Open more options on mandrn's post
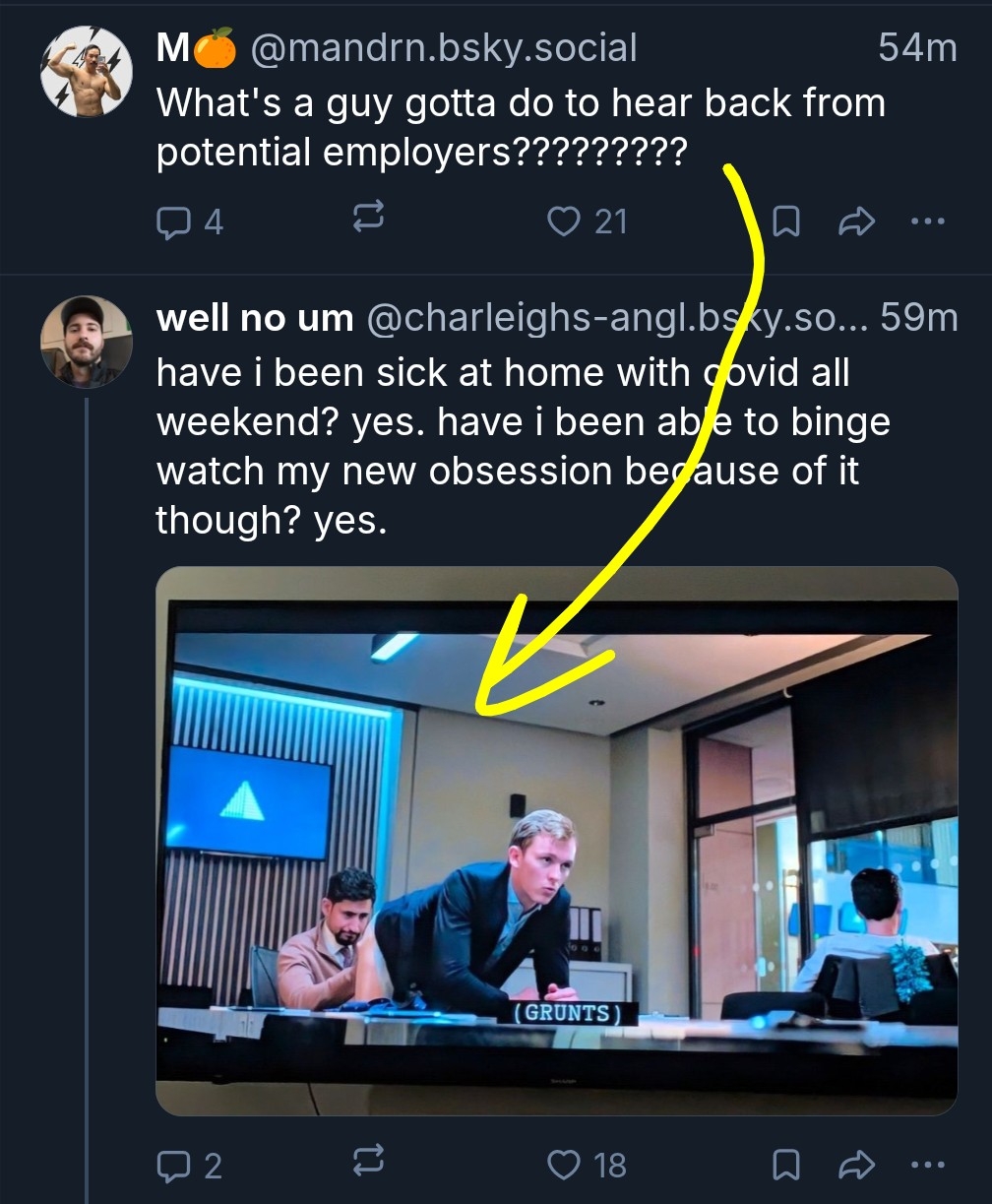This screenshot has width=992, height=1204. coord(927,222)
